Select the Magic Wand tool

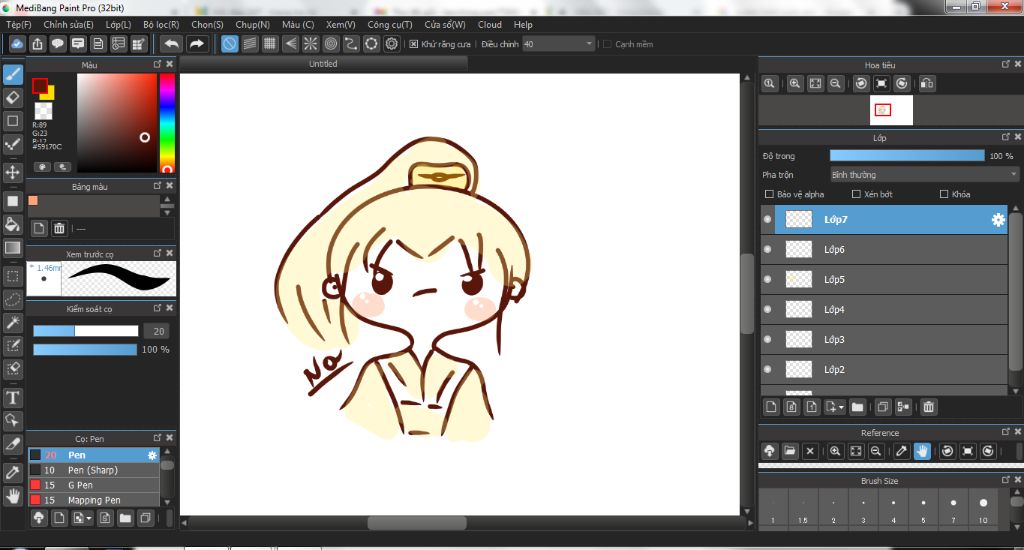(12, 323)
